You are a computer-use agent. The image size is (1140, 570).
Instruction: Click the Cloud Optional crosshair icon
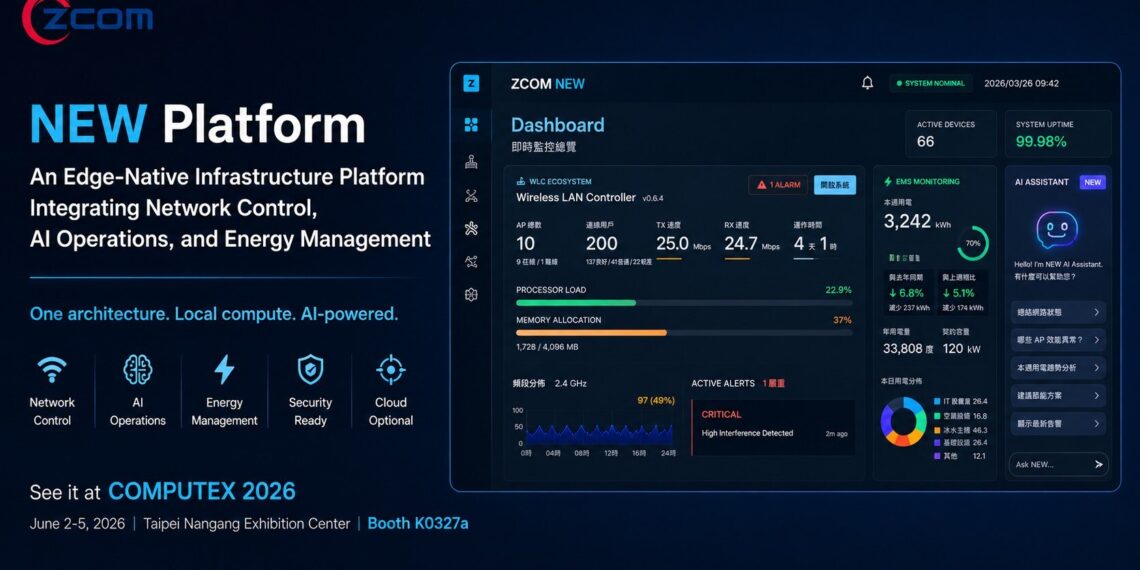(x=390, y=369)
